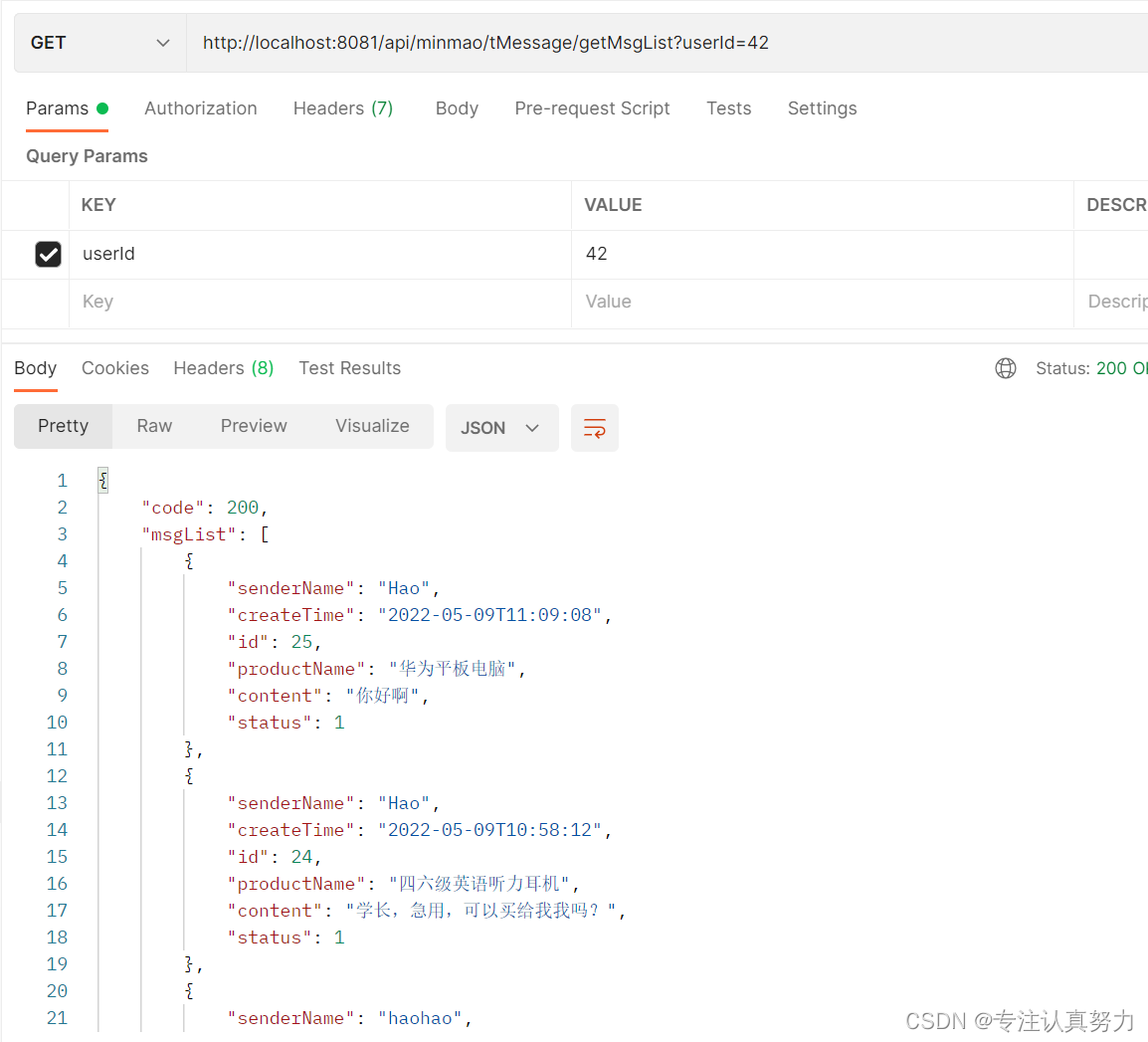Click the VALUE column header
This screenshot has height=1042, width=1148.
pos(613,205)
